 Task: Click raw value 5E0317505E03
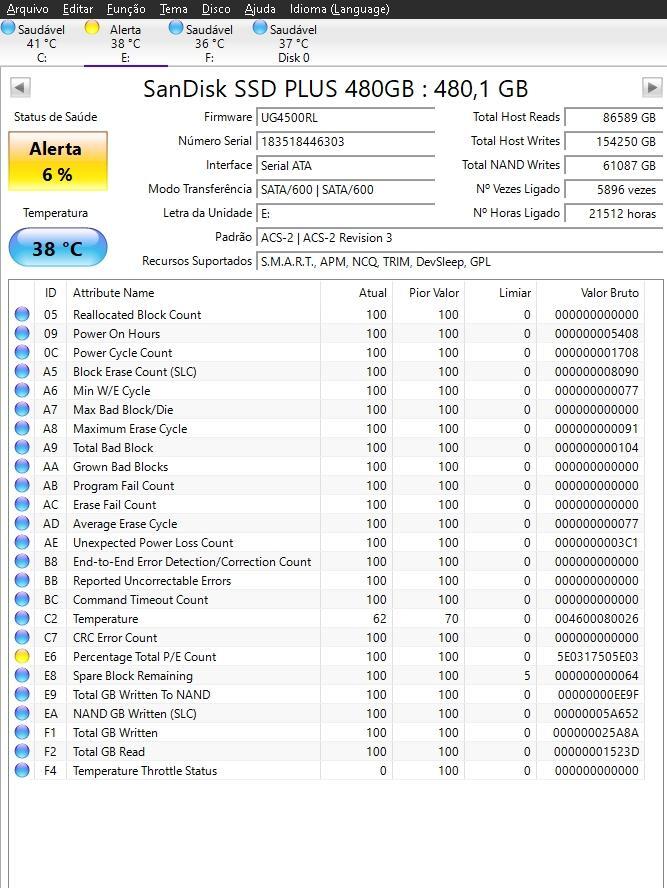click(x=597, y=656)
